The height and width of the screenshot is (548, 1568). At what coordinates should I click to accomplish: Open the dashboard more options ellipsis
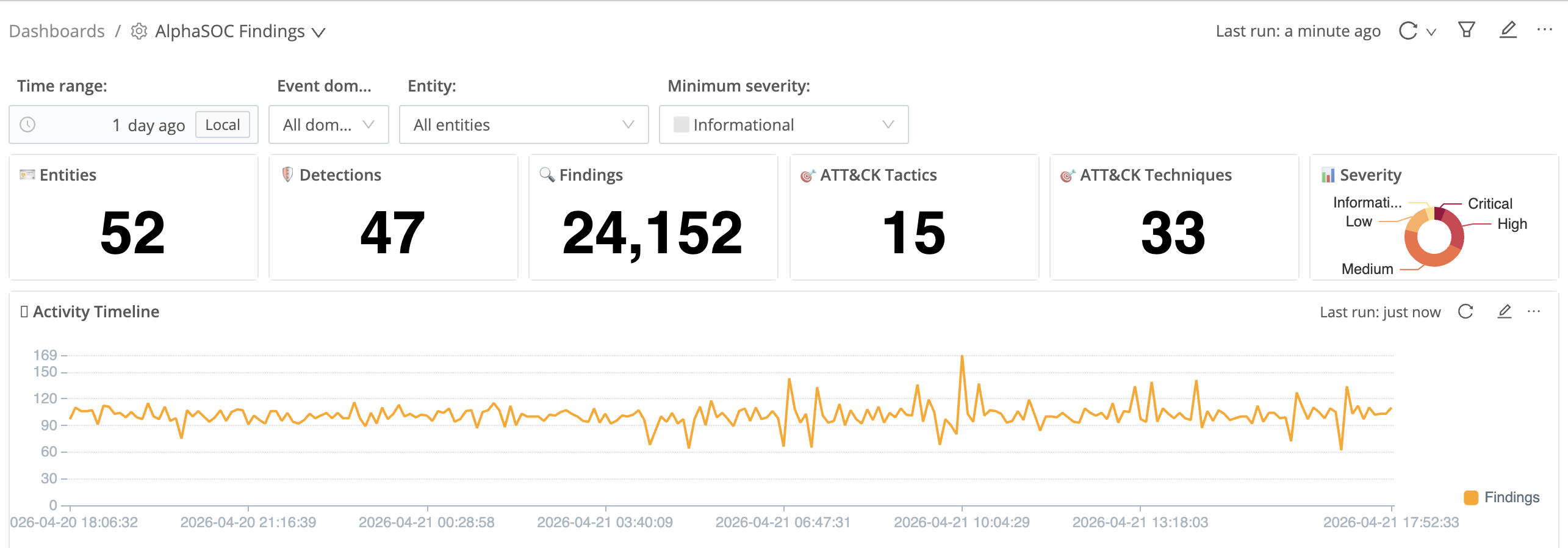[1545, 29]
